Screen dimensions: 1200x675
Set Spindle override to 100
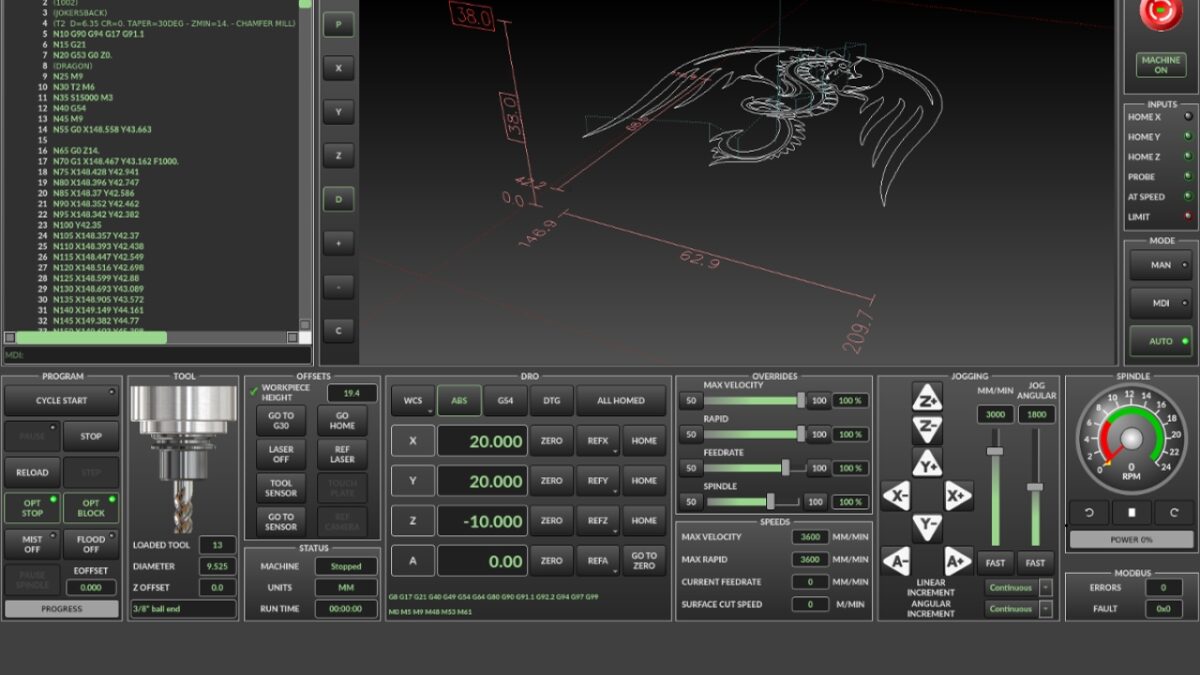[x=817, y=502]
